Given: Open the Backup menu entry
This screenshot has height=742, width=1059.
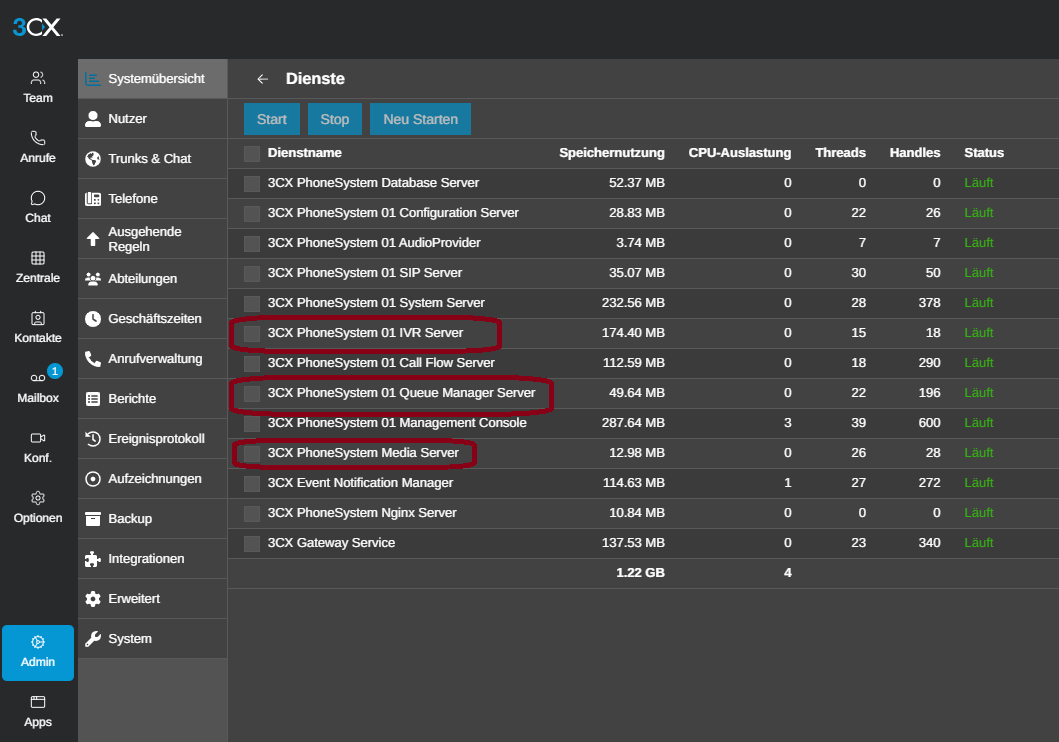Looking at the screenshot, I should point(153,519).
